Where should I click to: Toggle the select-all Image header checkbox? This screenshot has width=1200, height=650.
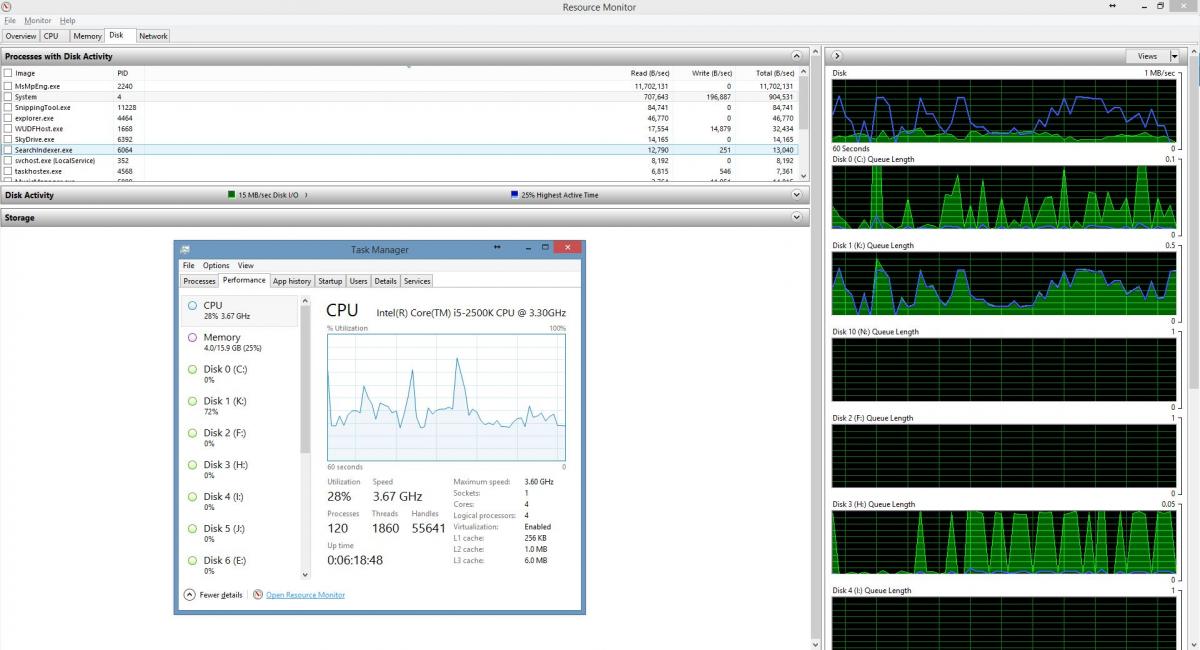[9, 73]
